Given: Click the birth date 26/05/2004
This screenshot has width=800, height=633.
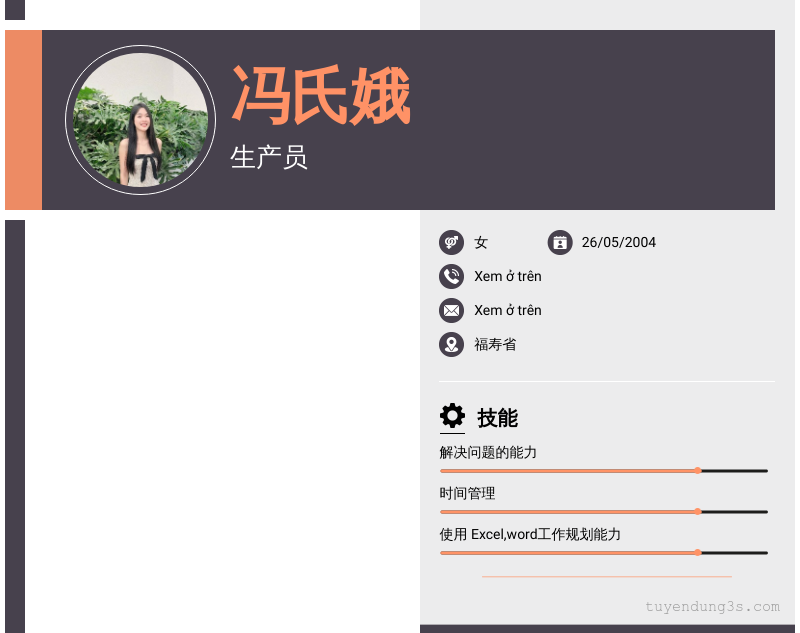Looking at the screenshot, I should click(x=618, y=243).
